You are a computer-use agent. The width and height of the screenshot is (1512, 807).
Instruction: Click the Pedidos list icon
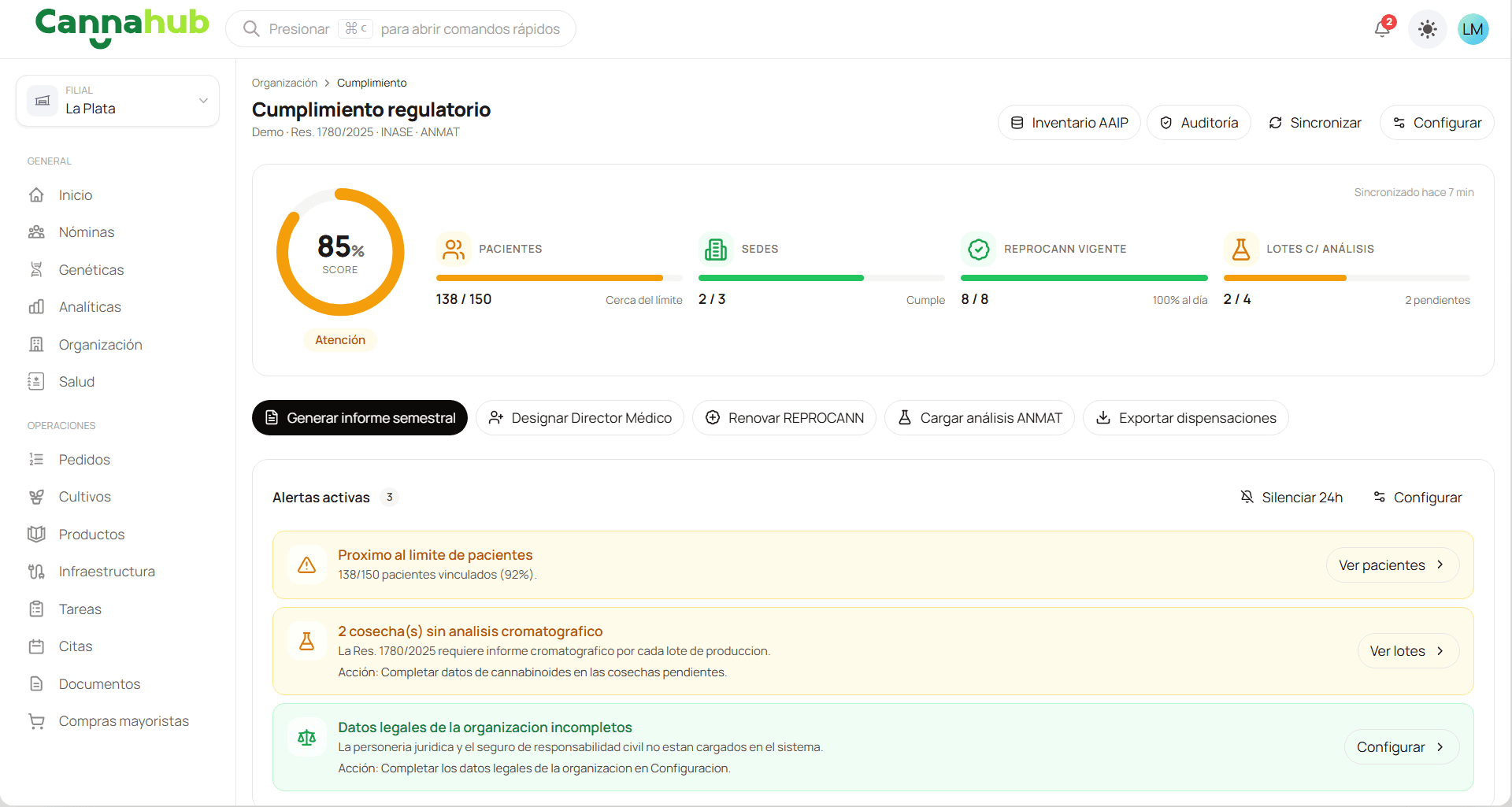click(36, 460)
